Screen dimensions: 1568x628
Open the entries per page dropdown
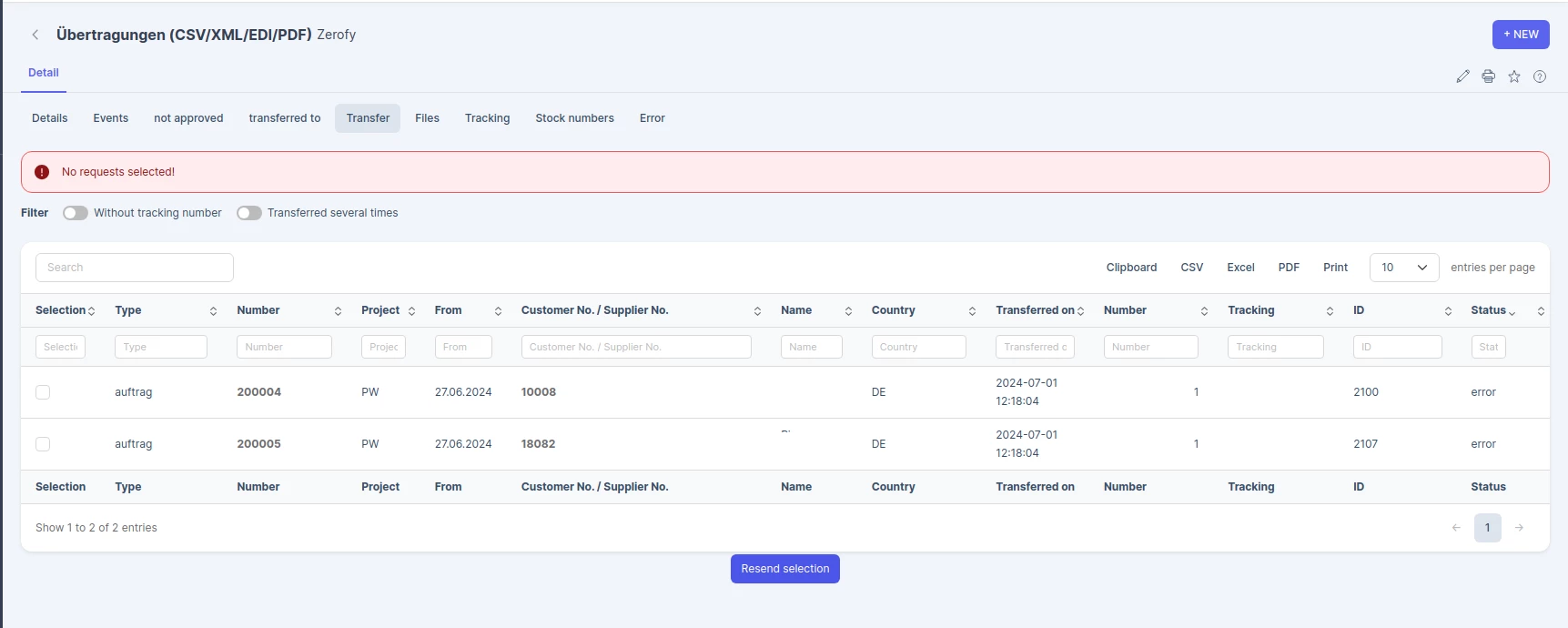1404,268
